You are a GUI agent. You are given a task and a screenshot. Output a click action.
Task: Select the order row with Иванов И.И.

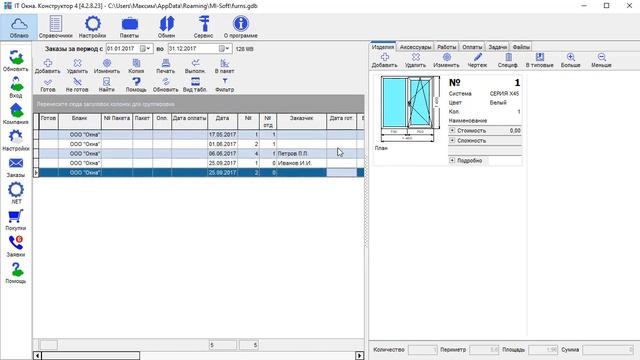[199, 163]
